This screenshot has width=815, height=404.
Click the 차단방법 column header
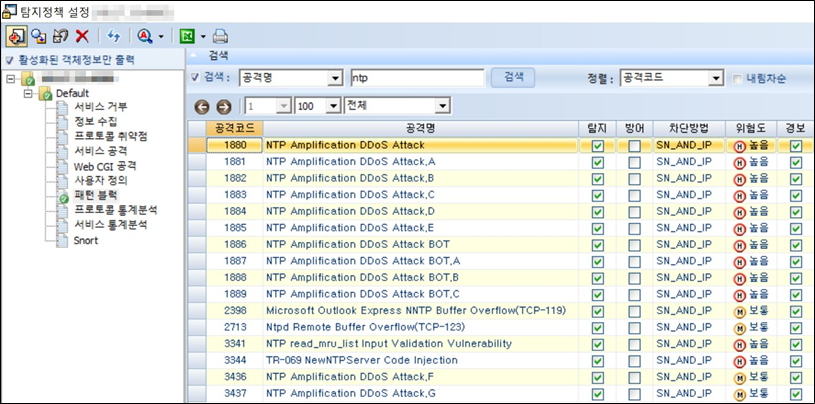pos(689,128)
